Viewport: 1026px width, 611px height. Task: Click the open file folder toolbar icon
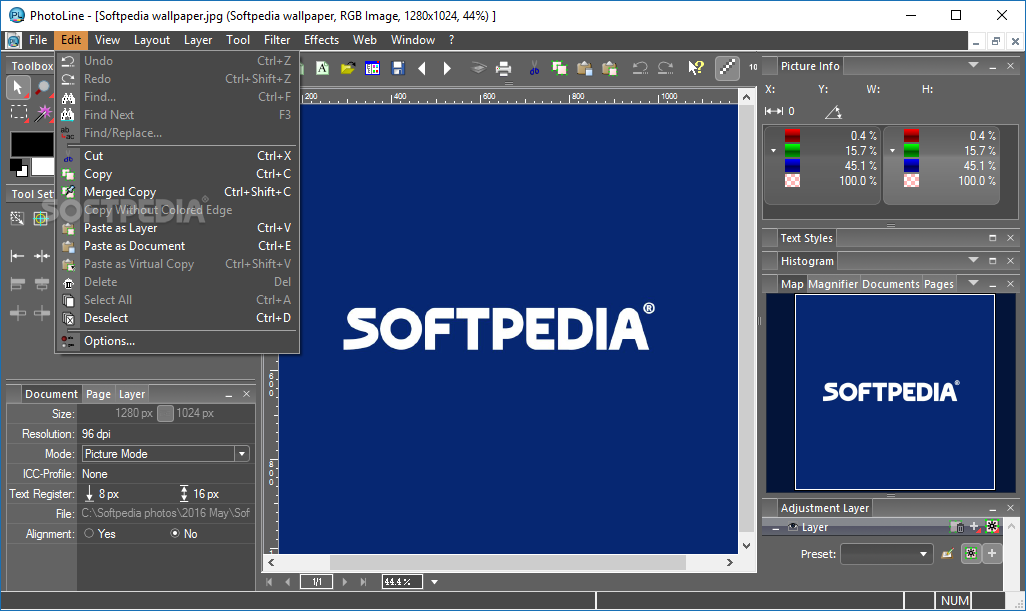tap(347, 68)
